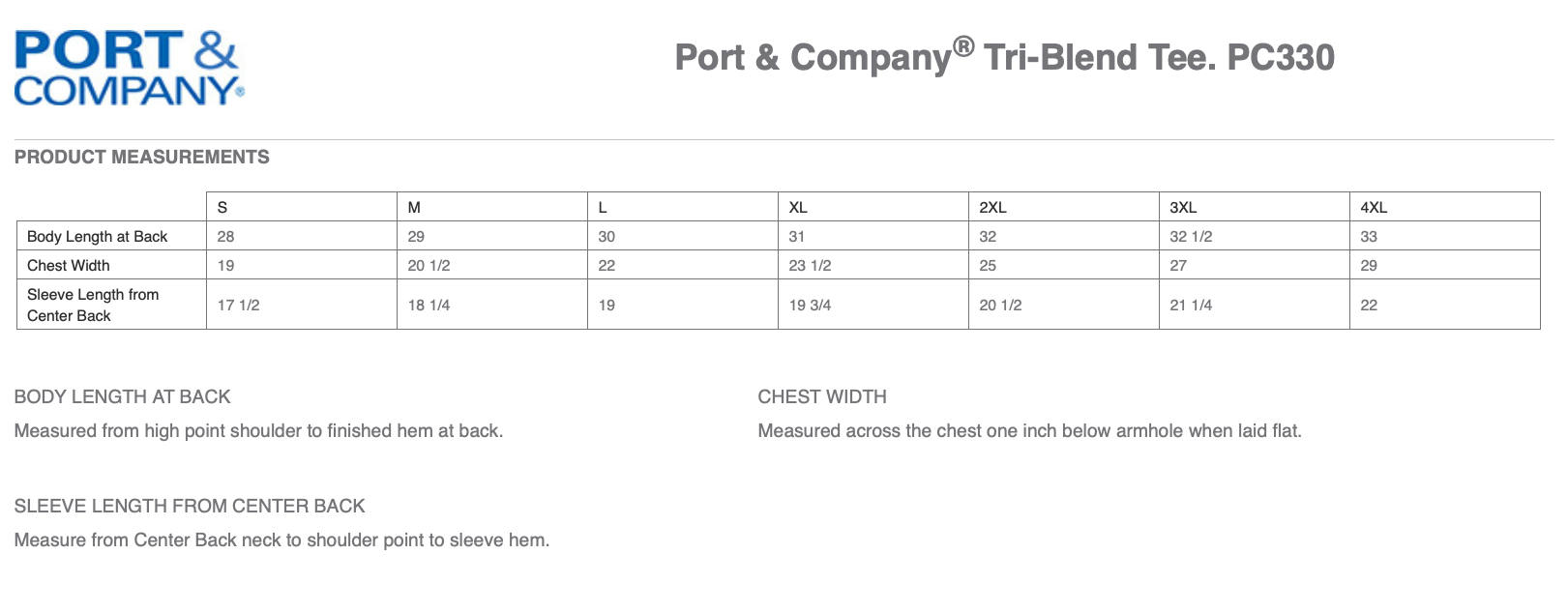Click the Port & Company logo
The width and height of the screenshot is (1568, 613).
(x=129, y=68)
